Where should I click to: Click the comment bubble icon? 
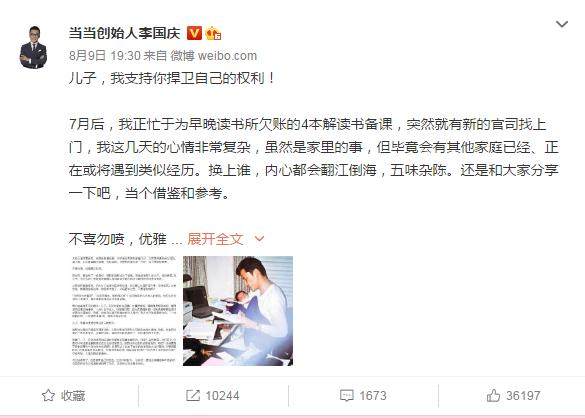(x=347, y=396)
